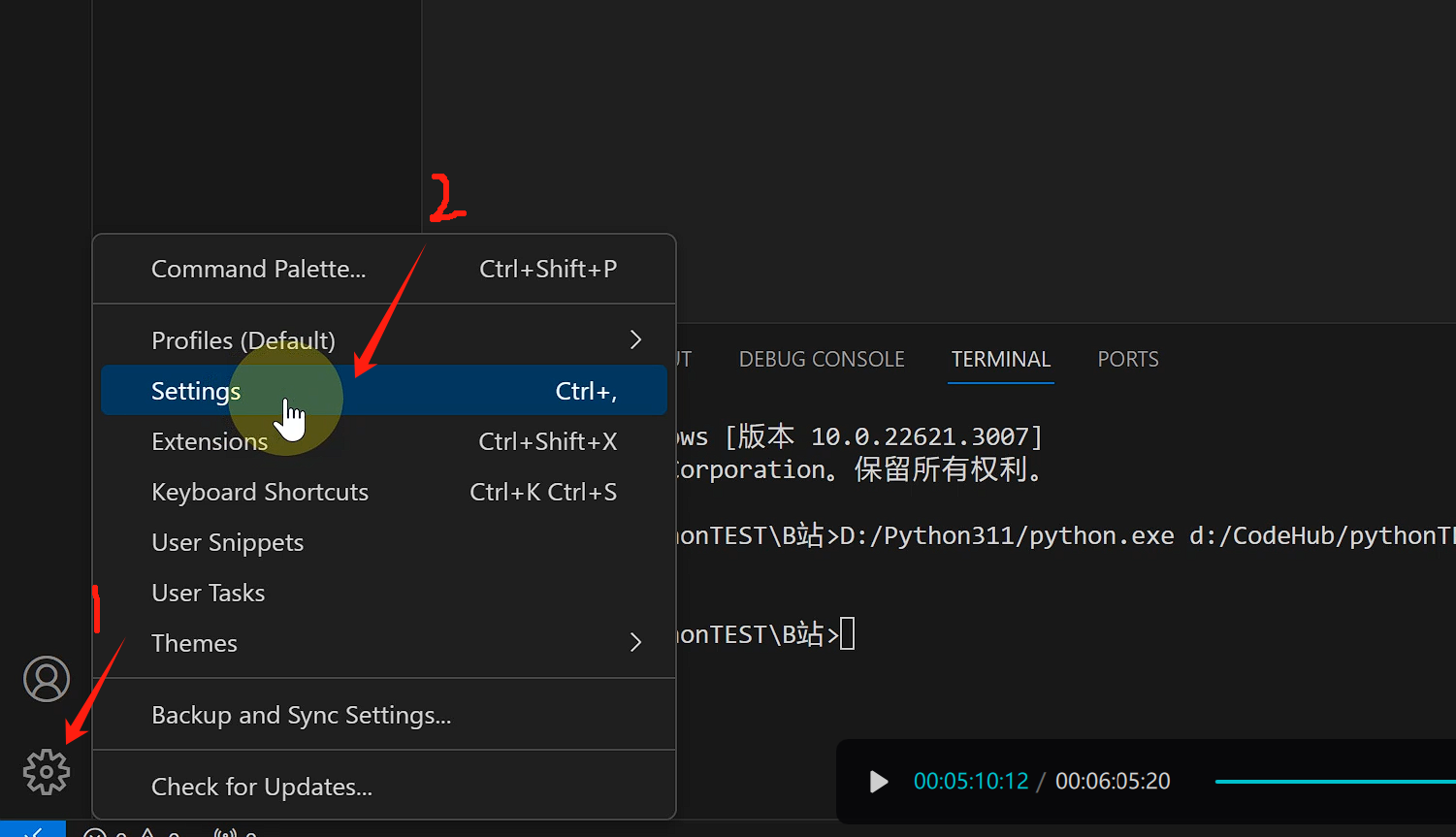
Task: Click the D:/Python311/python.exe command text
Action: (1007, 536)
